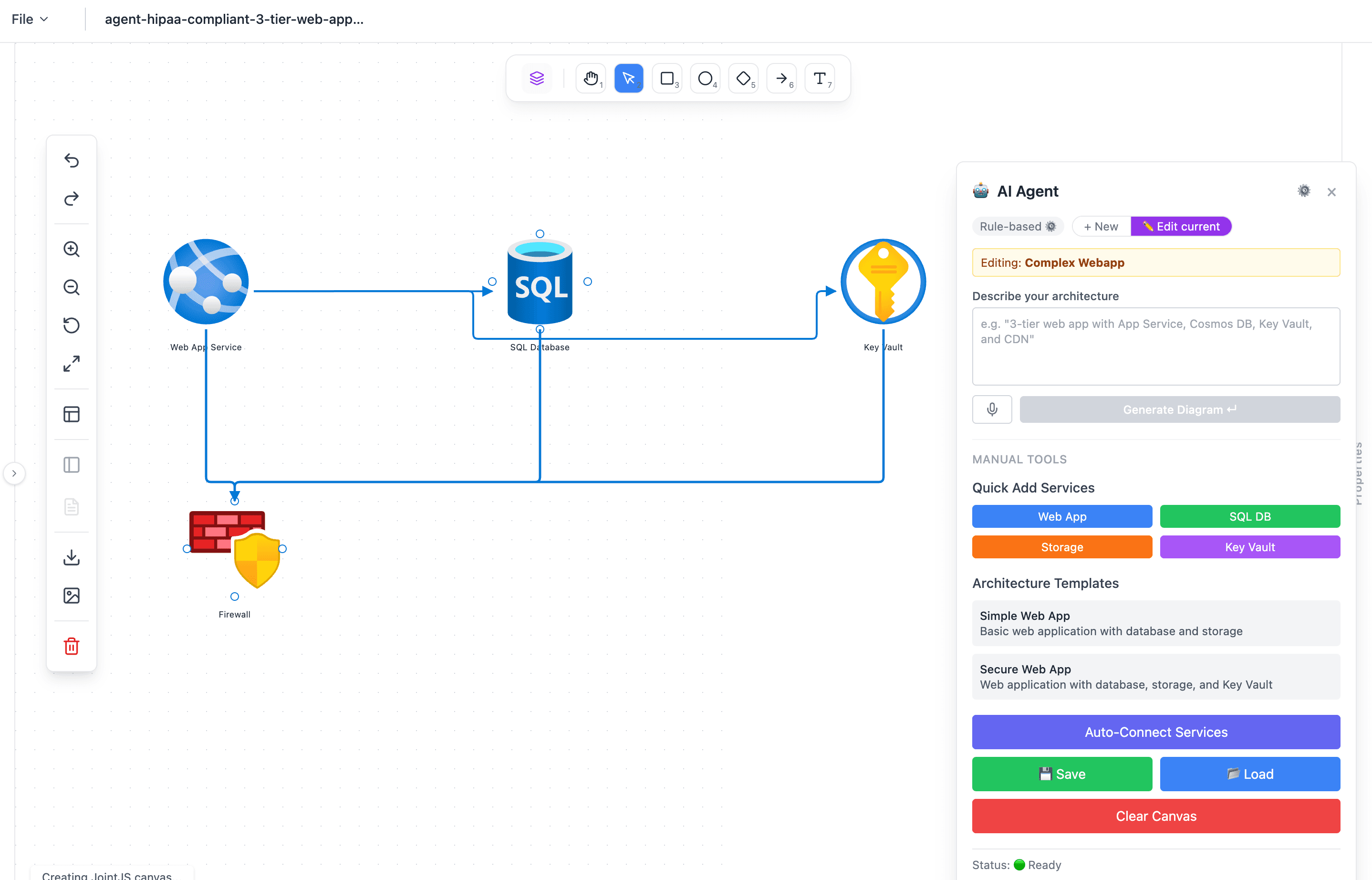The width and height of the screenshot is (1372, 880).
Task: Select the text tool
Action: click(820, 78)
